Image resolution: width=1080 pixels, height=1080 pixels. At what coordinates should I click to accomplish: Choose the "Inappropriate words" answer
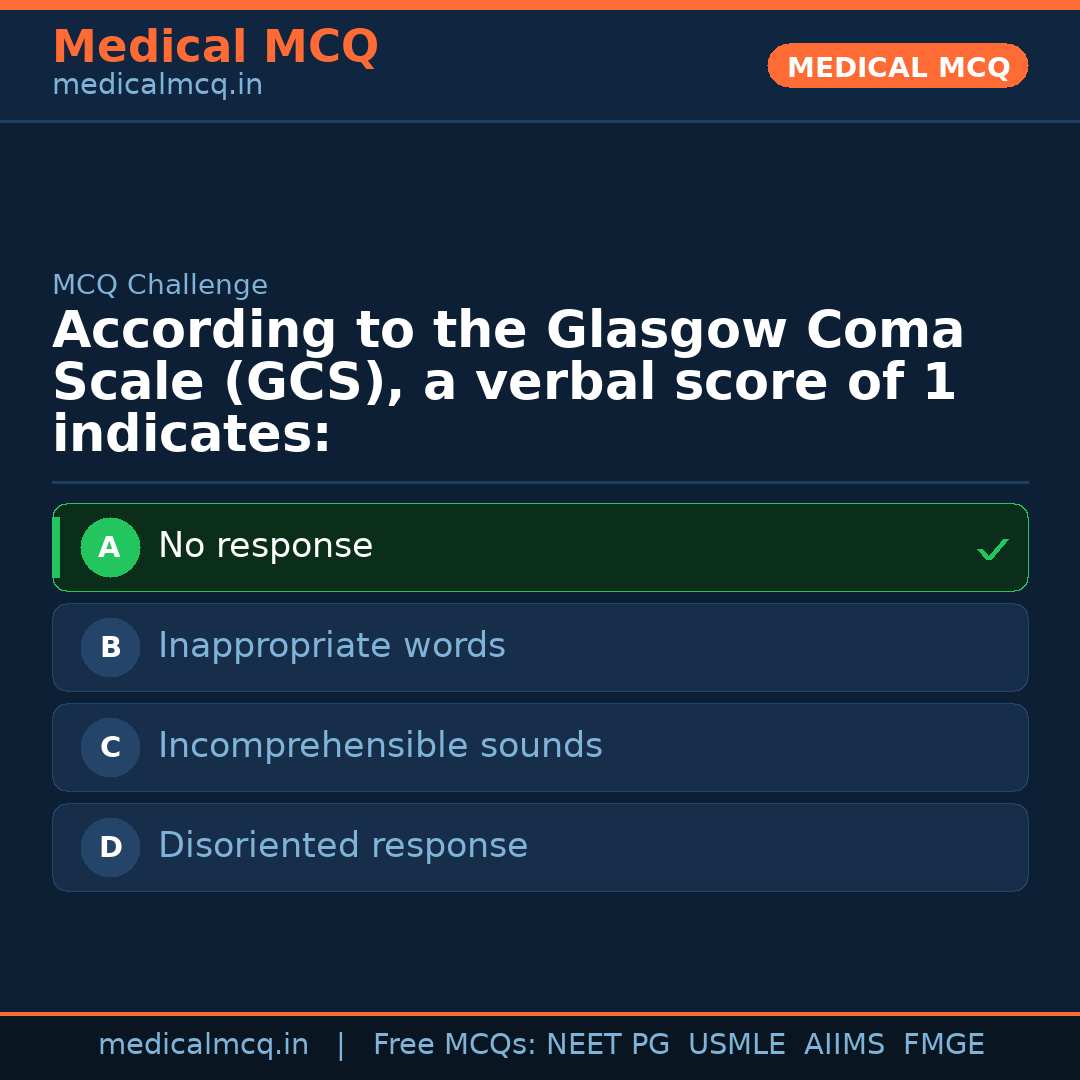(331, 646)
